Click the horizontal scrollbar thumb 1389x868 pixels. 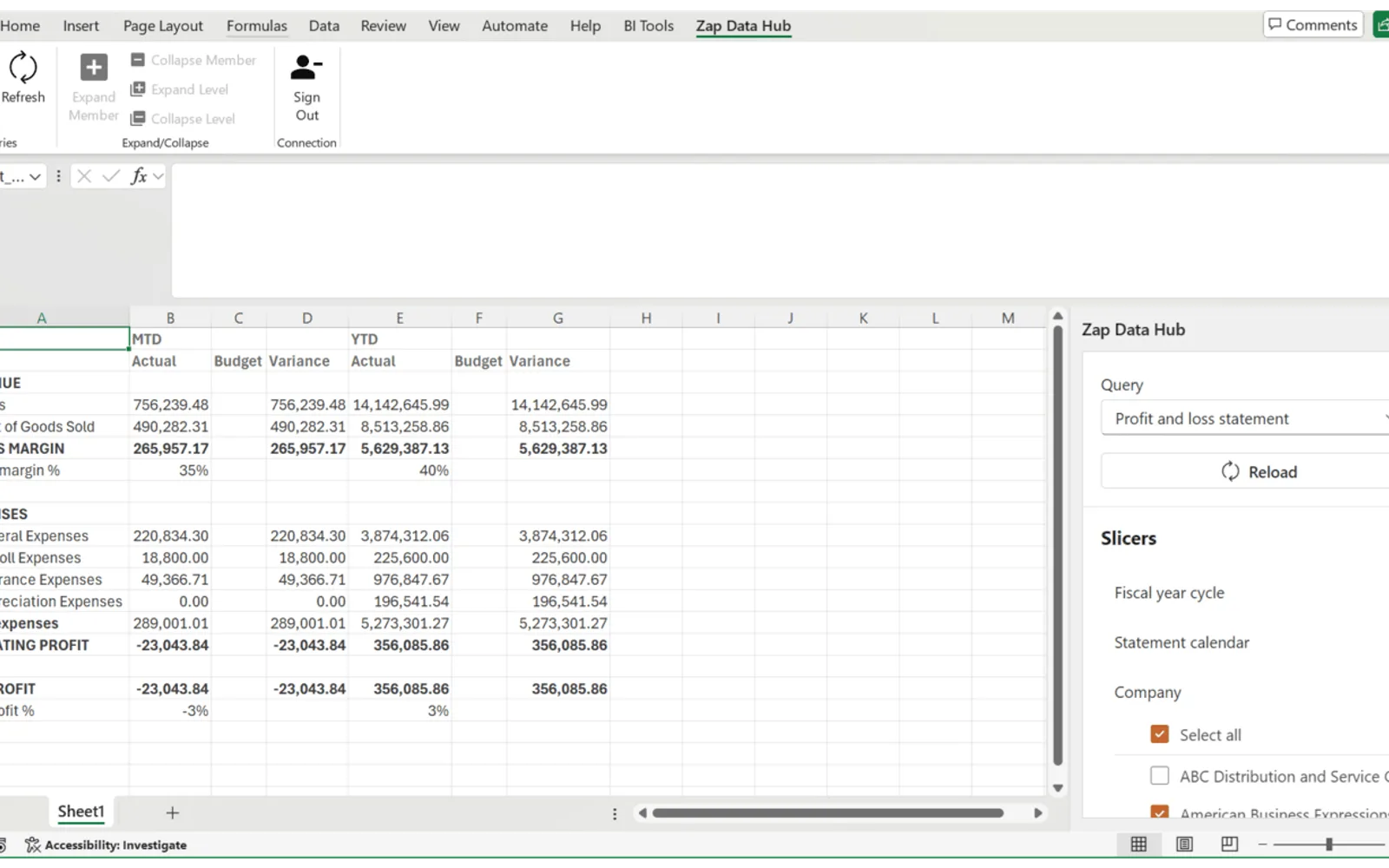coord(828,813)
